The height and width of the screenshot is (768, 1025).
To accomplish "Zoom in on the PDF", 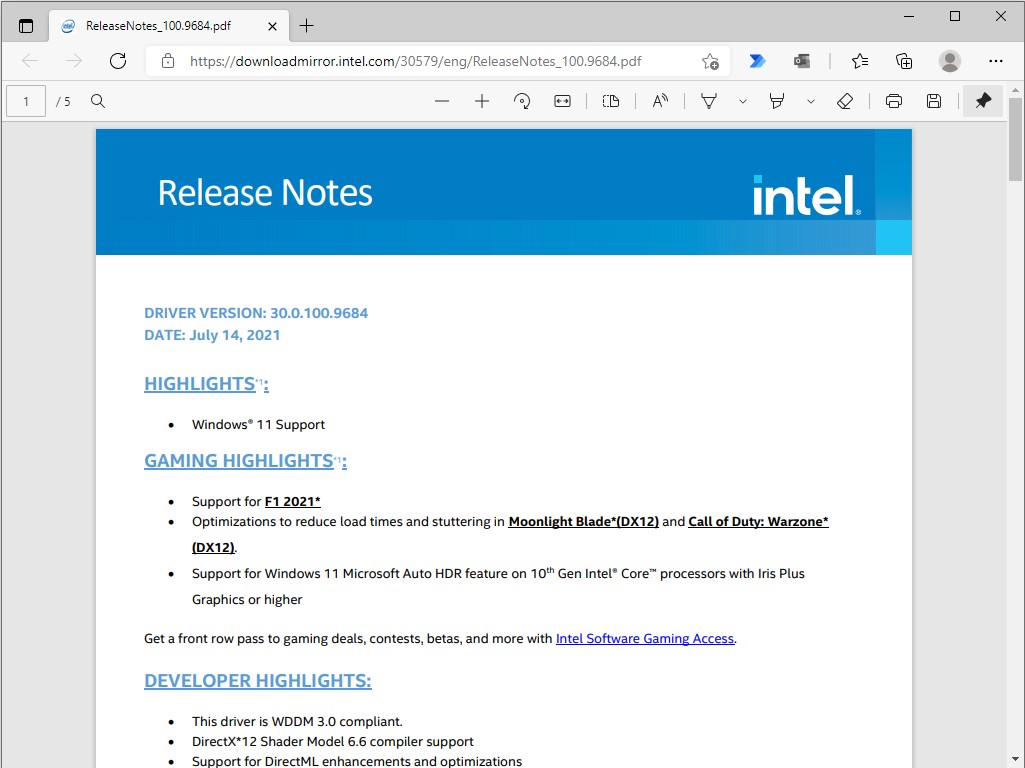I will point(482,101).
